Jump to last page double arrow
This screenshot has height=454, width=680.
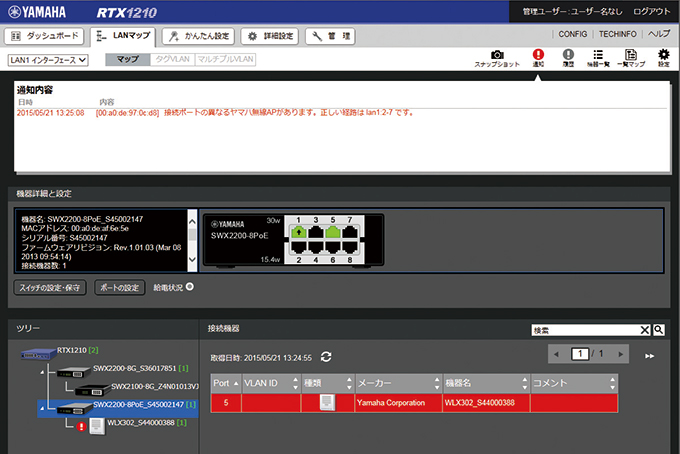(649, 356)
